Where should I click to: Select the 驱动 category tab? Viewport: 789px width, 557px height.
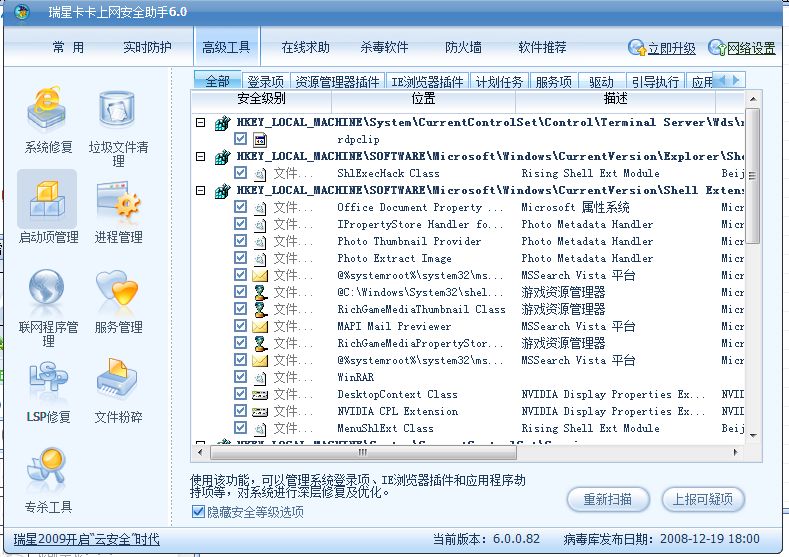pos(601,82)
